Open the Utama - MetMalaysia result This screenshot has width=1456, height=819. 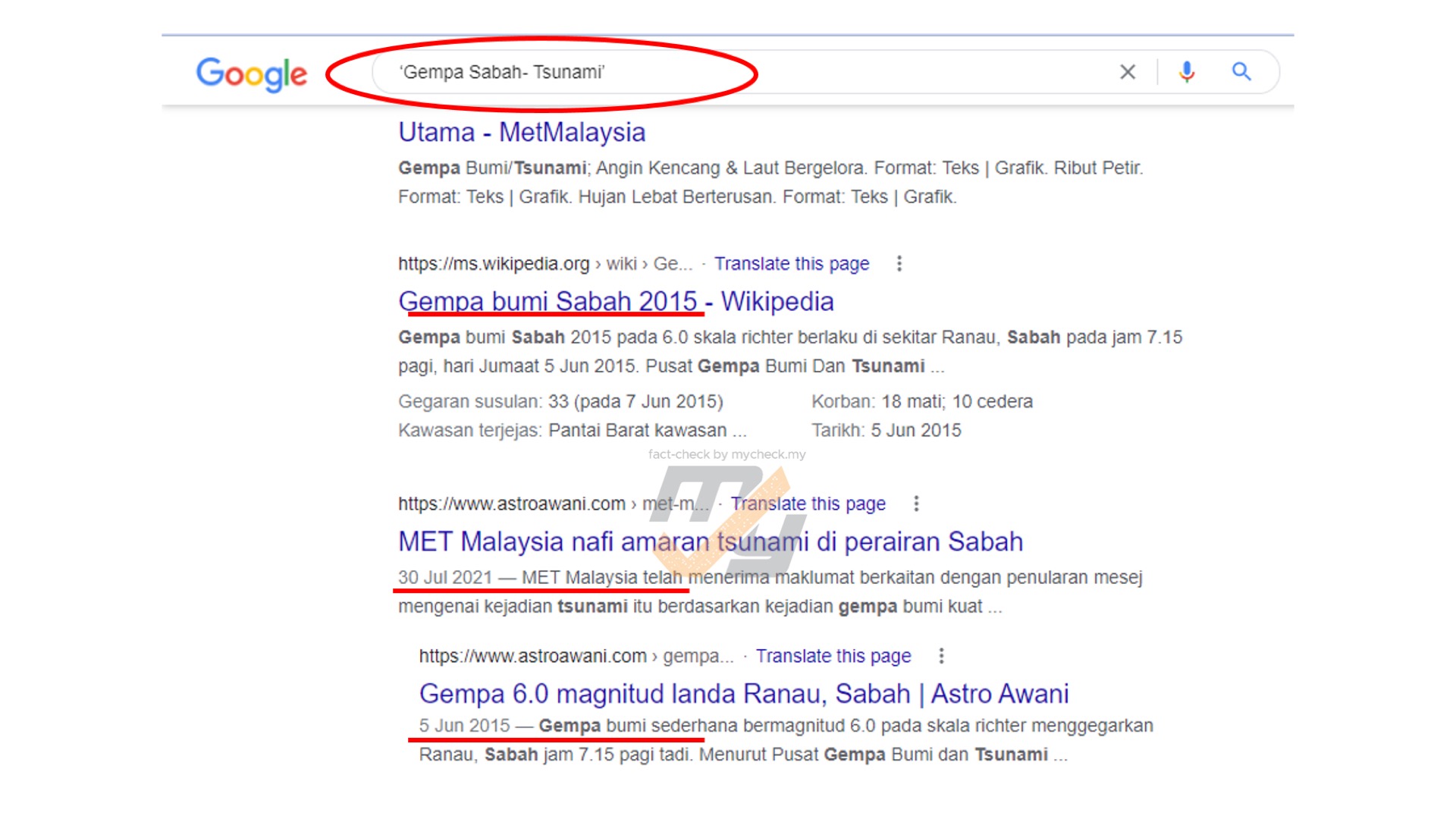(x=522, y=132)
